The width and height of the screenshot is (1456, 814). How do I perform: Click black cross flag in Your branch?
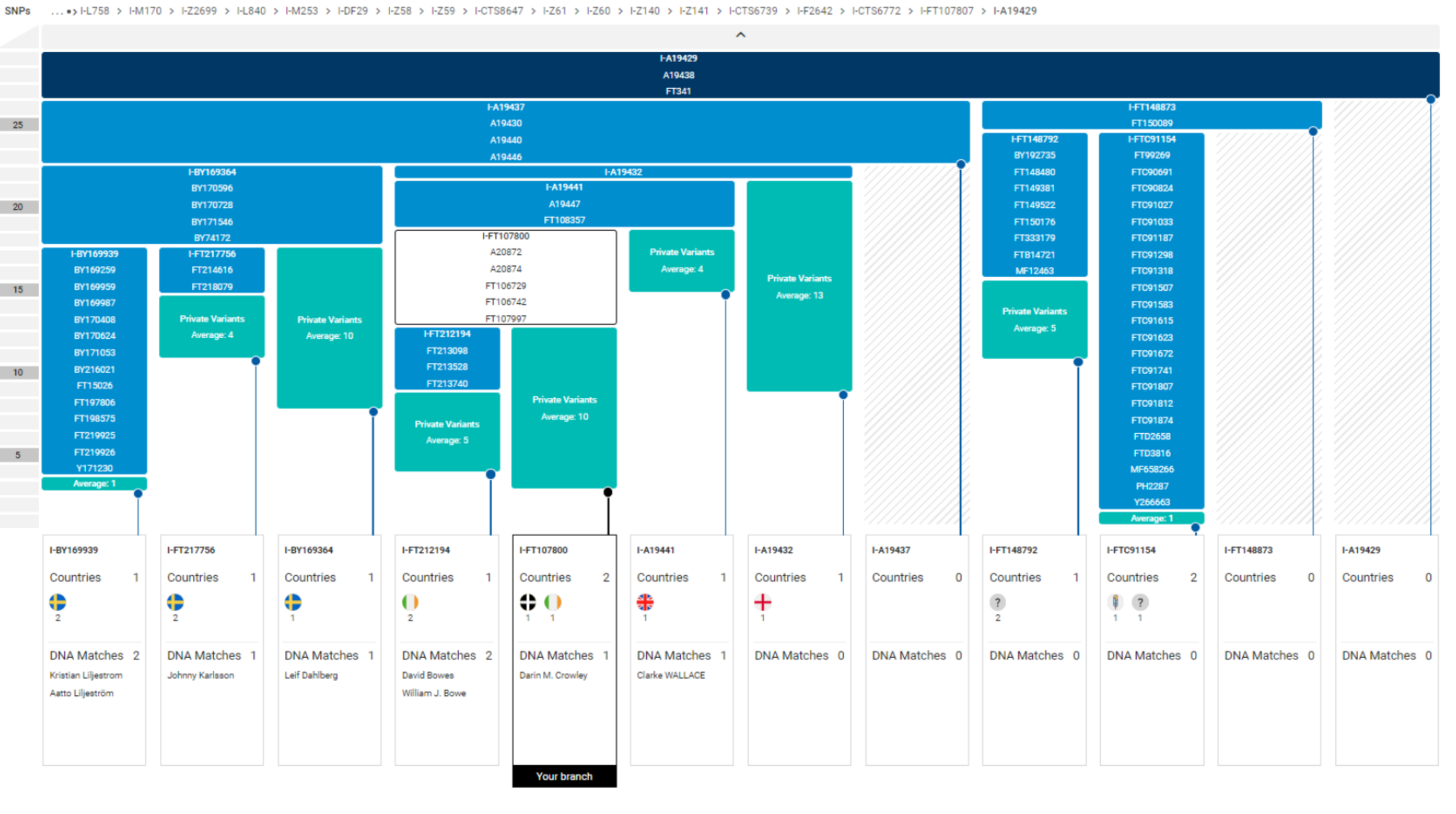(528, 602)
